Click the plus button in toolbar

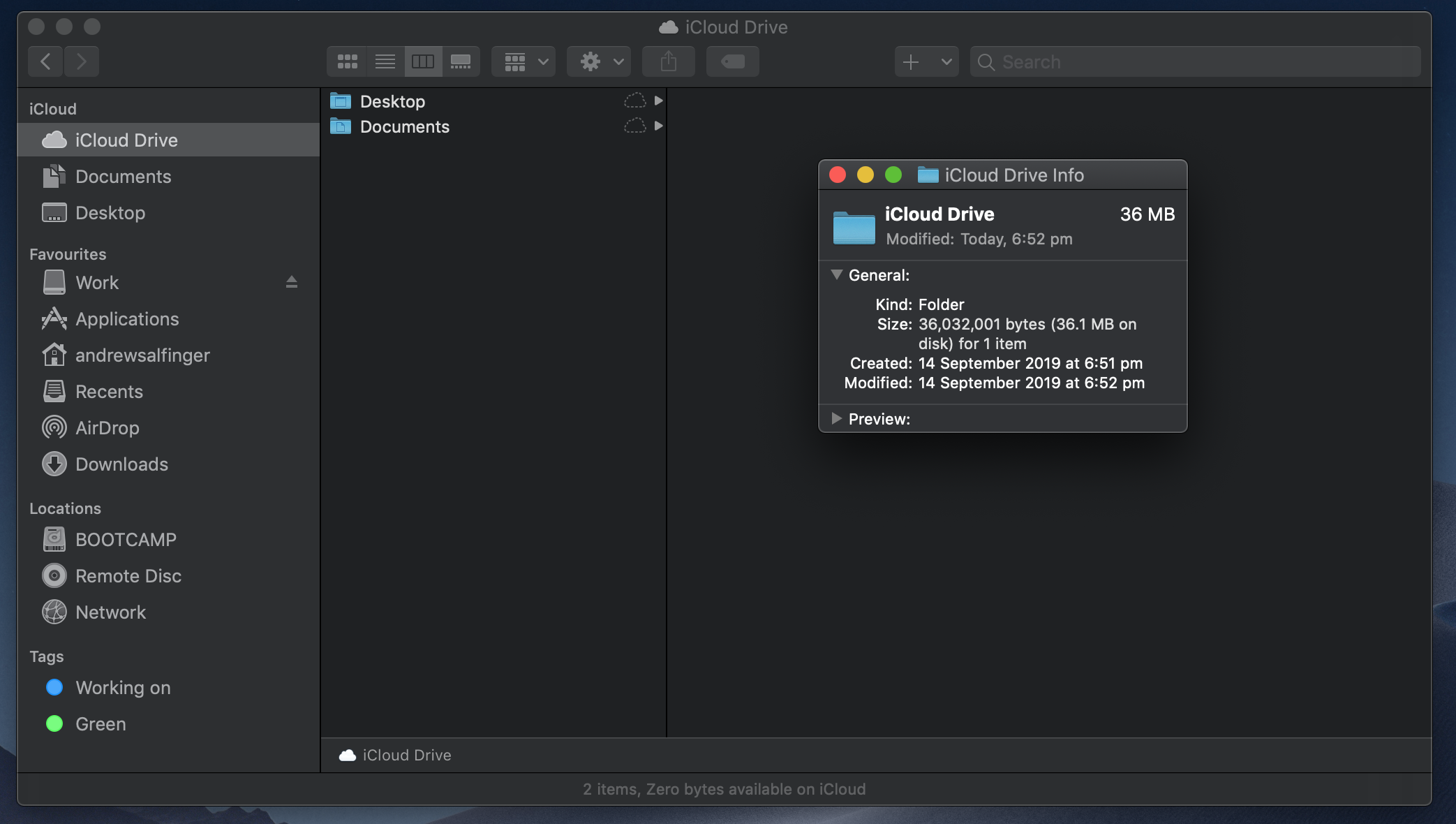(911, 61)
